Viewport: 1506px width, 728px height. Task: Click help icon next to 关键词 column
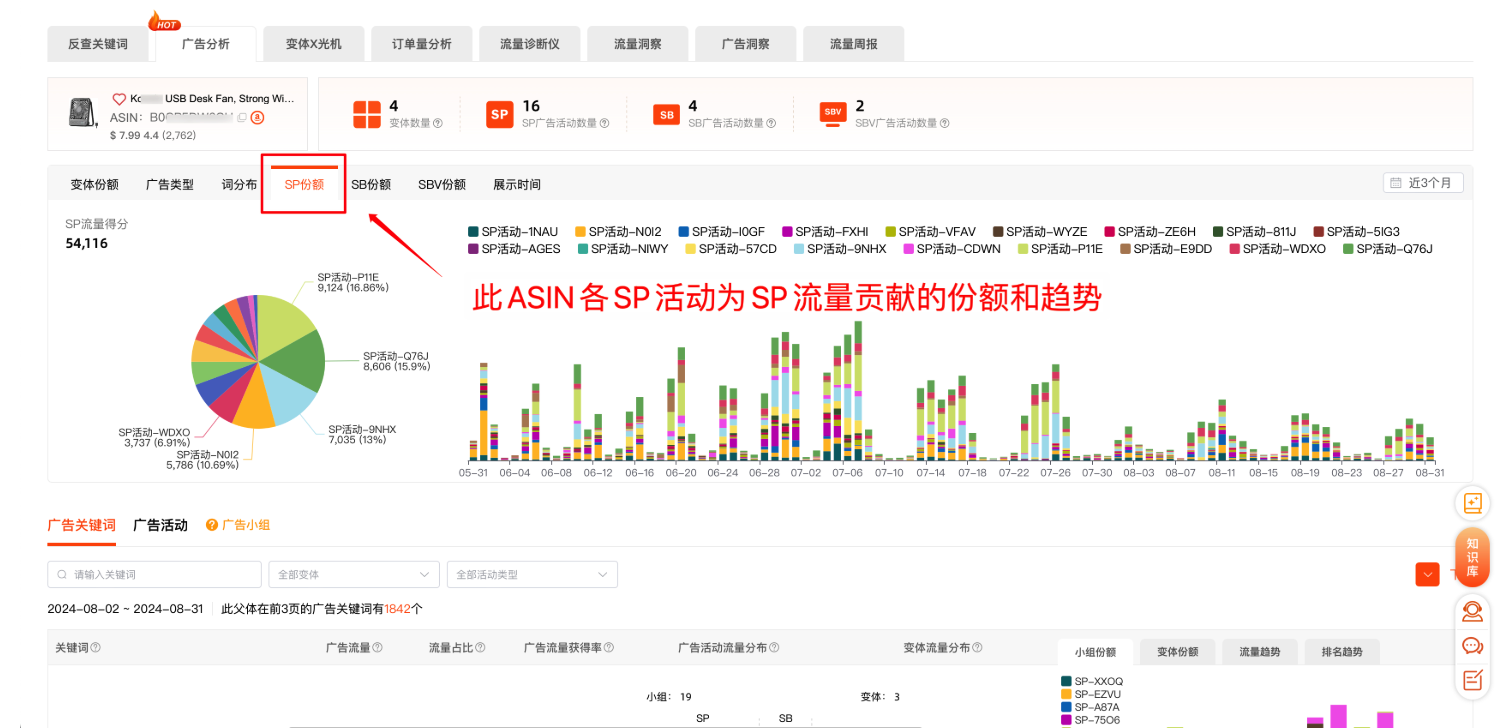click(96, 648)
